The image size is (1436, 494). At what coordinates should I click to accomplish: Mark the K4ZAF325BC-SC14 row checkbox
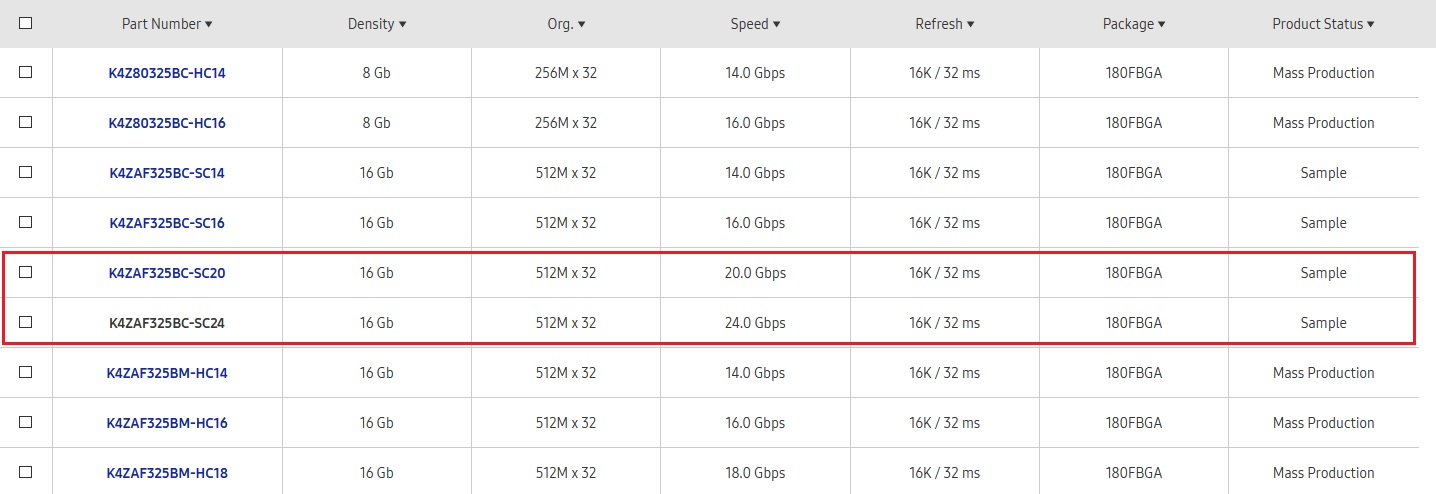point(26,172)
